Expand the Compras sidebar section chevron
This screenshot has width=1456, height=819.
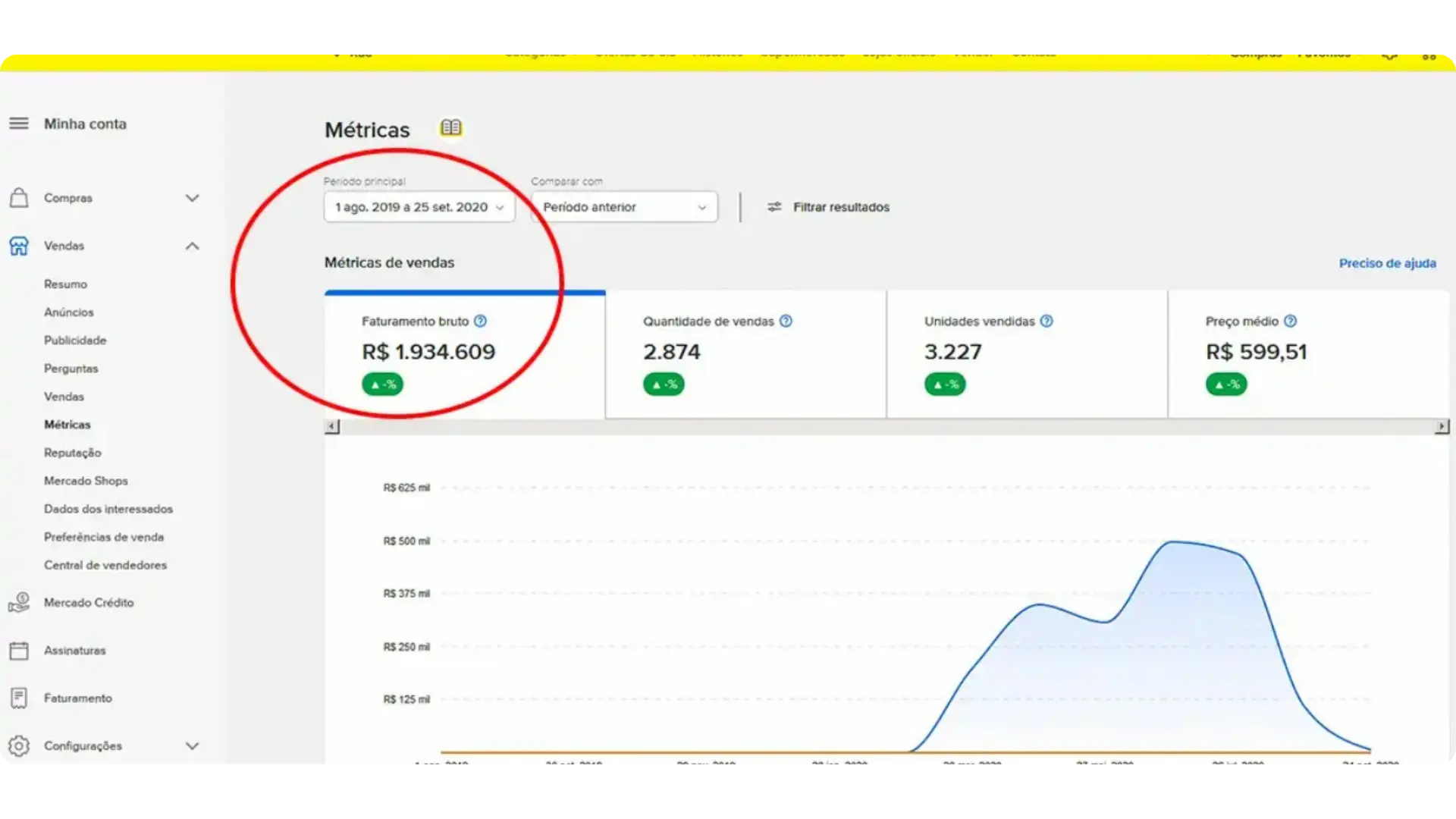193,198
